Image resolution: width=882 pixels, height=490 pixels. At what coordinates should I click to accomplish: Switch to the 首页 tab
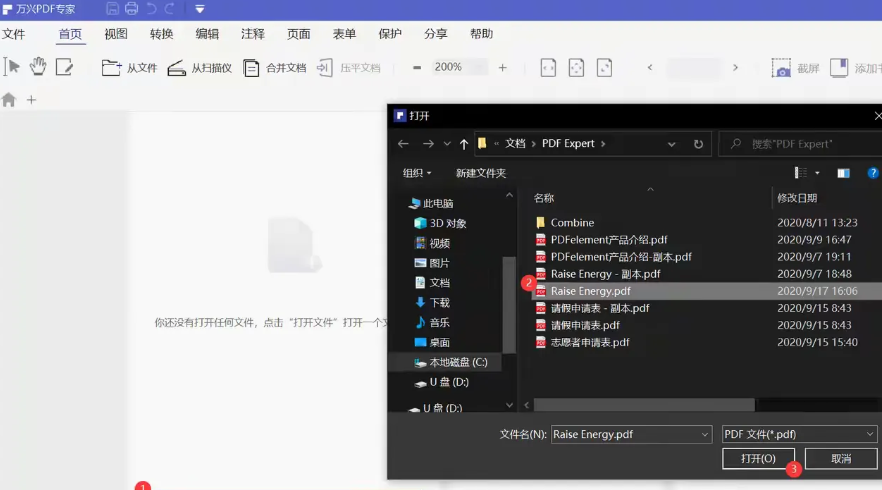(x=70, y=34)
